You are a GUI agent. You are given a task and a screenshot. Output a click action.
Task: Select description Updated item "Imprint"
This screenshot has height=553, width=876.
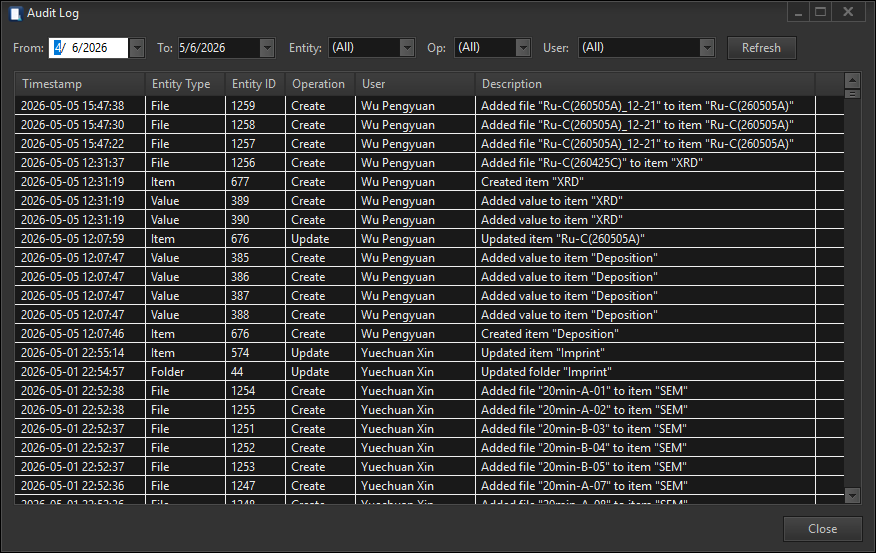point(645,352)
